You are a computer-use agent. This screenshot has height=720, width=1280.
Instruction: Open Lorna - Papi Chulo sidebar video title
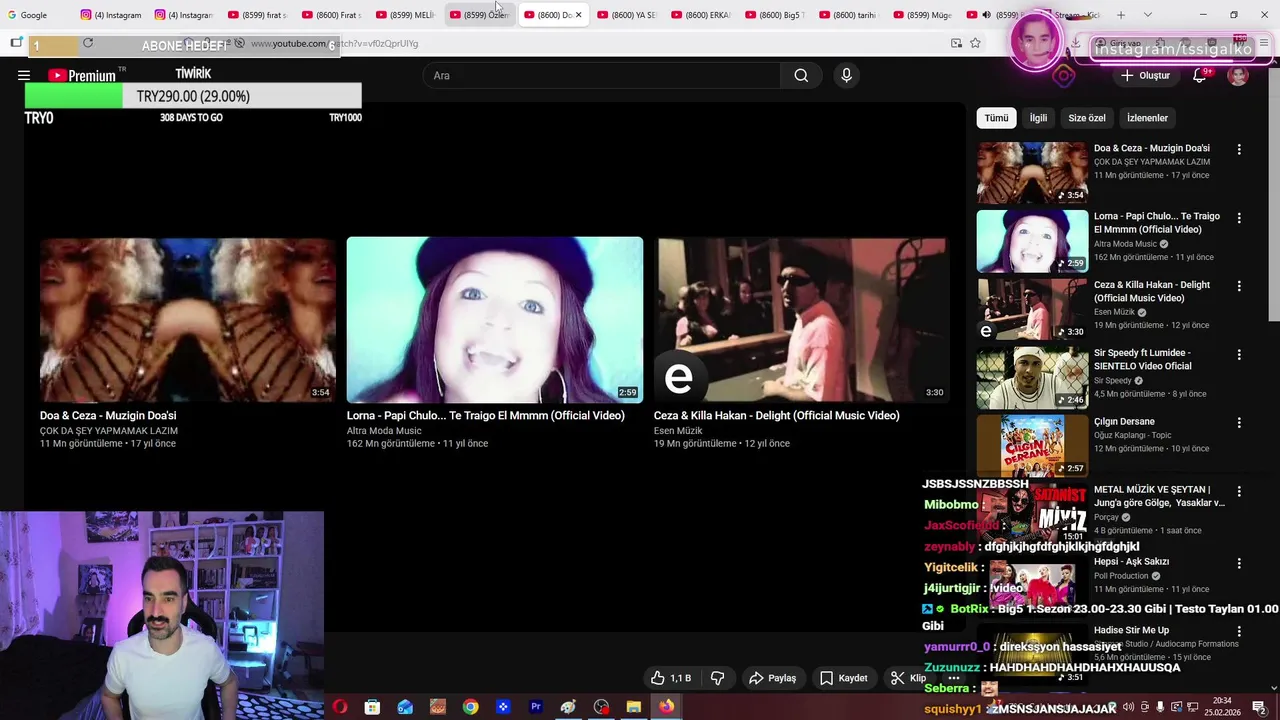[x=1157, y=223]
